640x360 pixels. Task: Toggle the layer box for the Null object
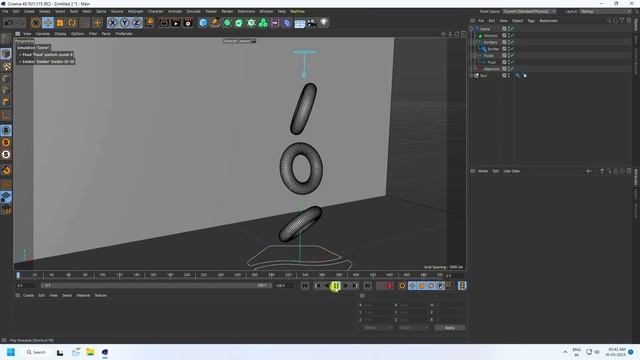[x=504, y=76]
